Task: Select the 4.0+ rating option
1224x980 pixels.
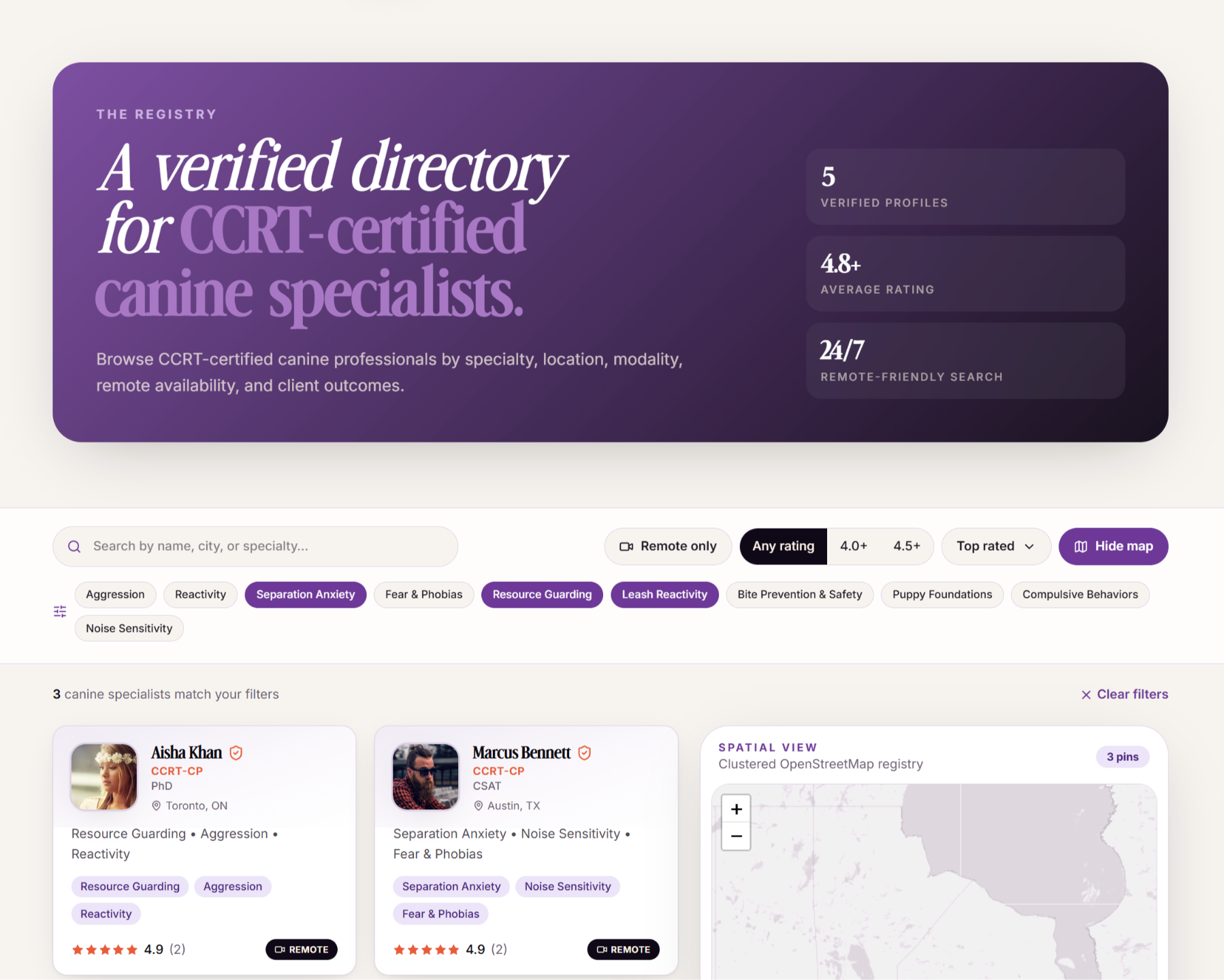Action: [x=854, y=546]
